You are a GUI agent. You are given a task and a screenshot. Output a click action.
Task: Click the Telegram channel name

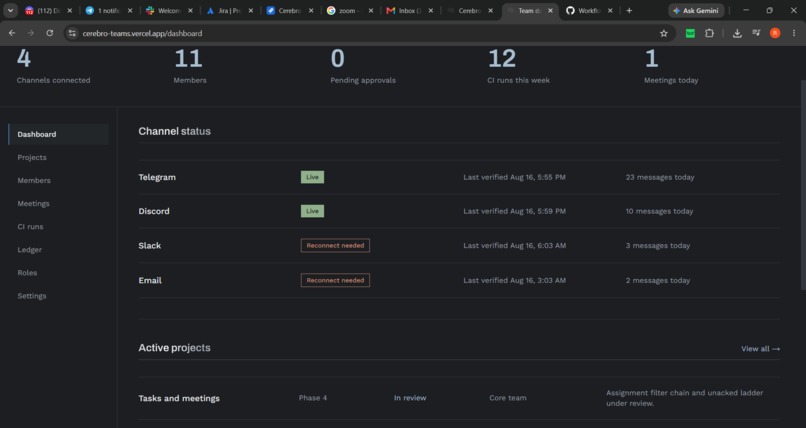[x=157, y=177]
